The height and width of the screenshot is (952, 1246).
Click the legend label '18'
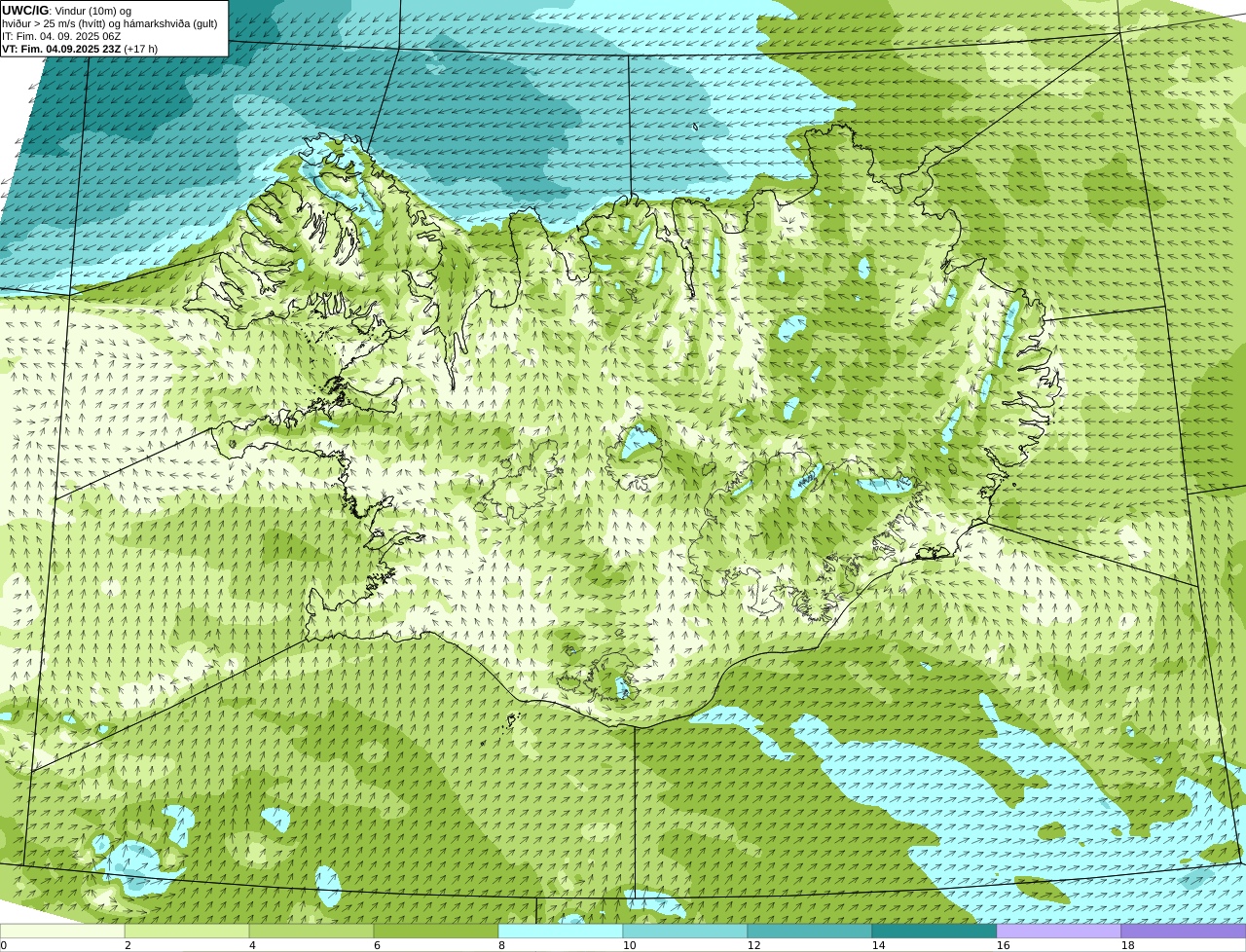click(1127, 945)
